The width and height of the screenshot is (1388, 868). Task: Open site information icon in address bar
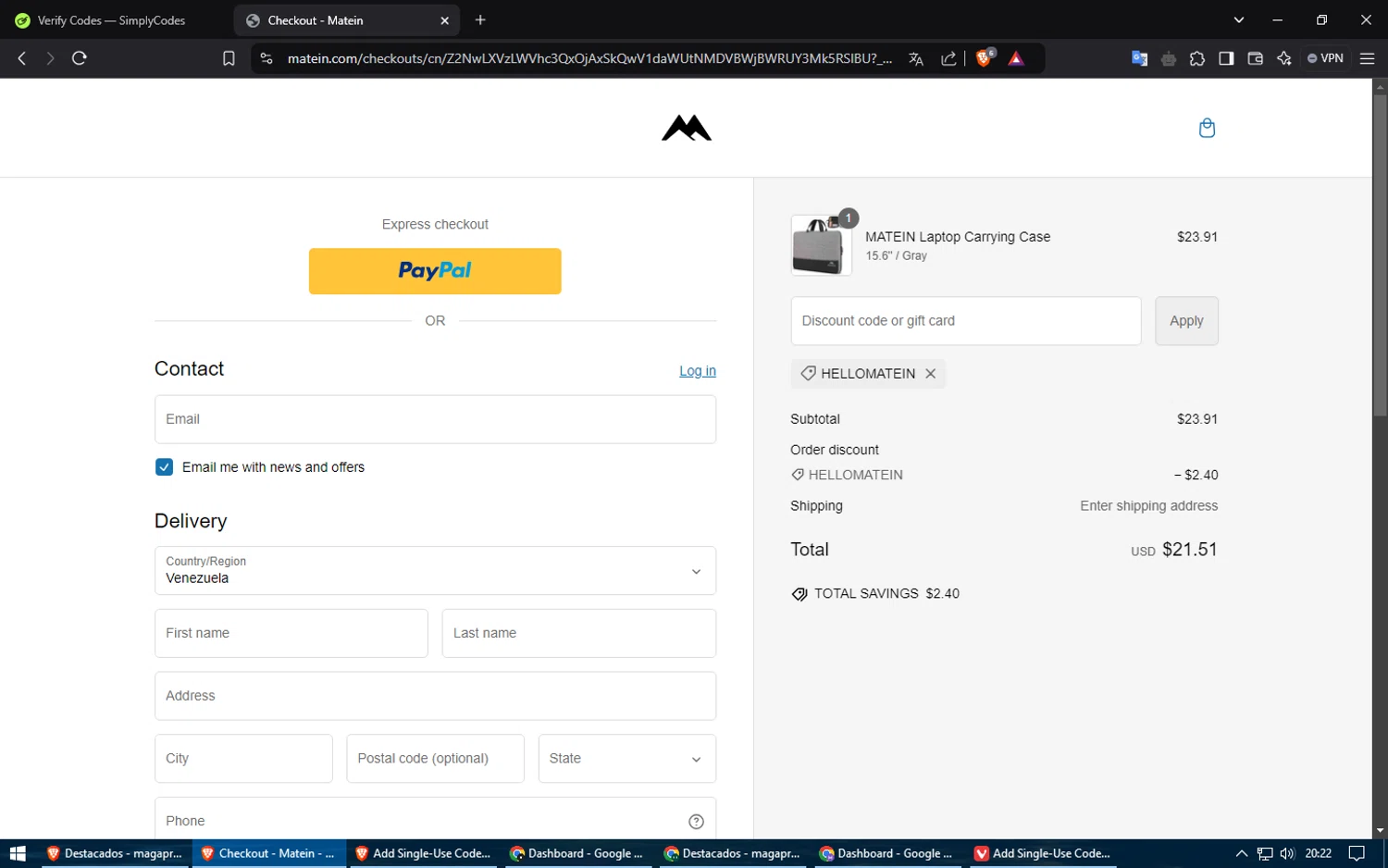(x=266, y=58)
